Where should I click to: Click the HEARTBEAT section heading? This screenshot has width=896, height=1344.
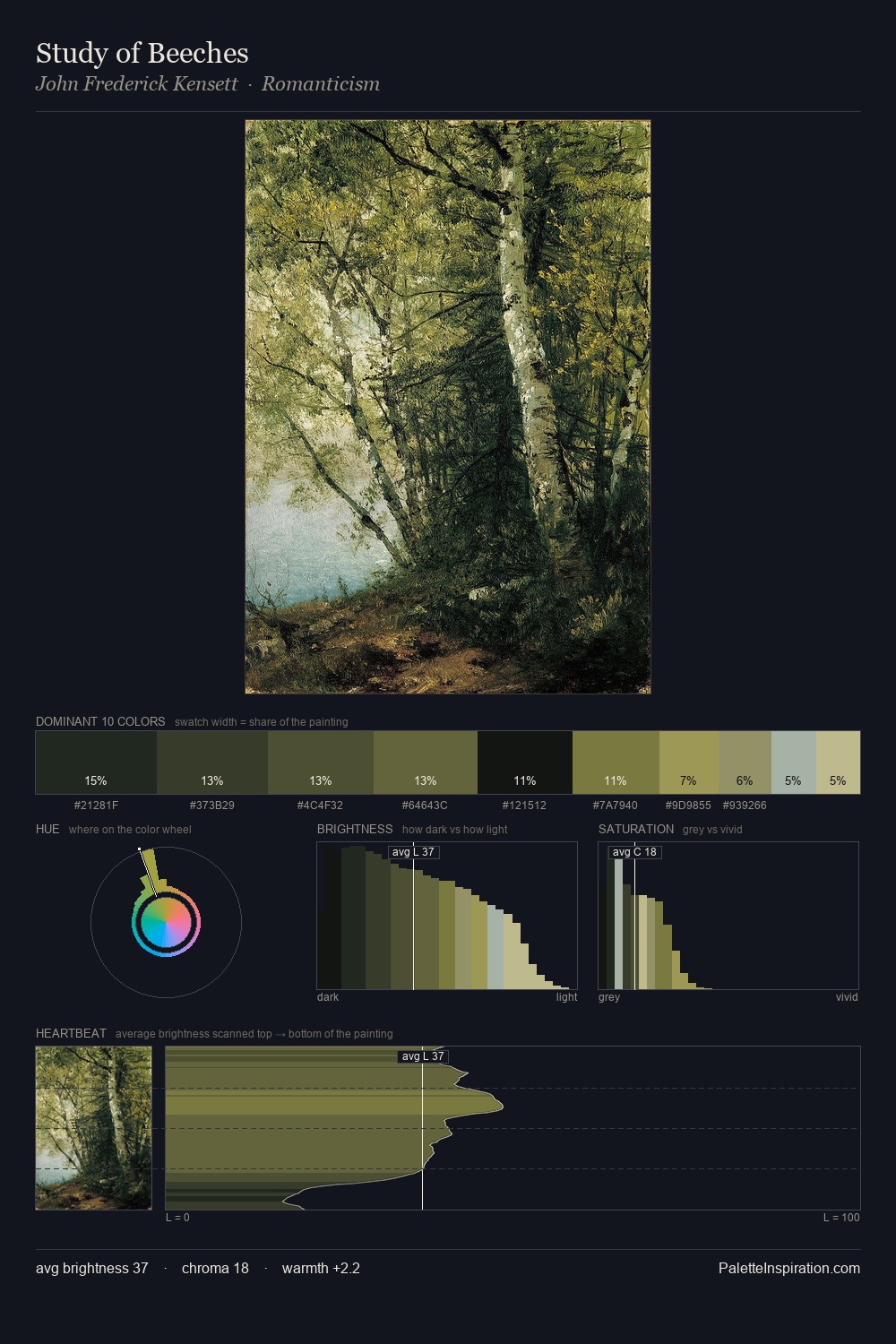[71, 1033]
